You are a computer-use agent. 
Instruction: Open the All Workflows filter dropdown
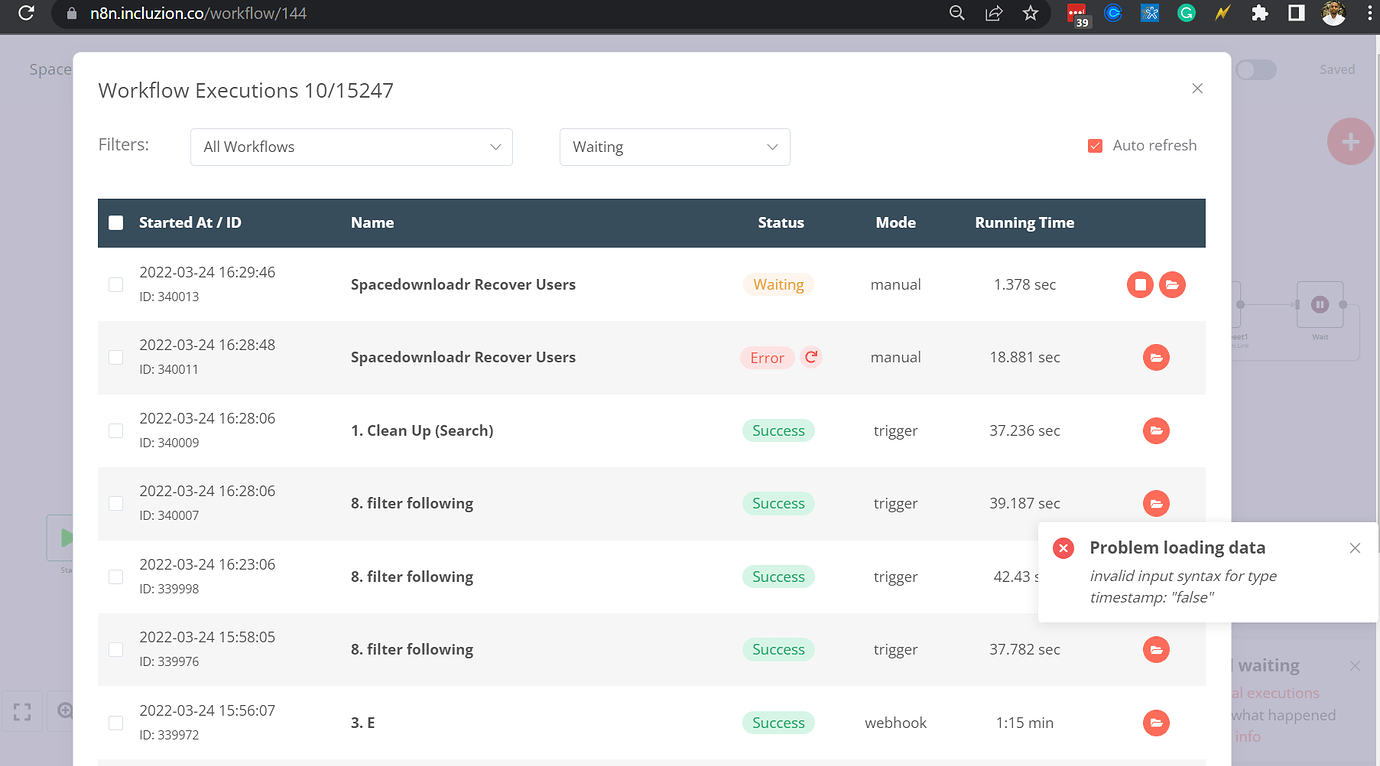pos(351,147)
